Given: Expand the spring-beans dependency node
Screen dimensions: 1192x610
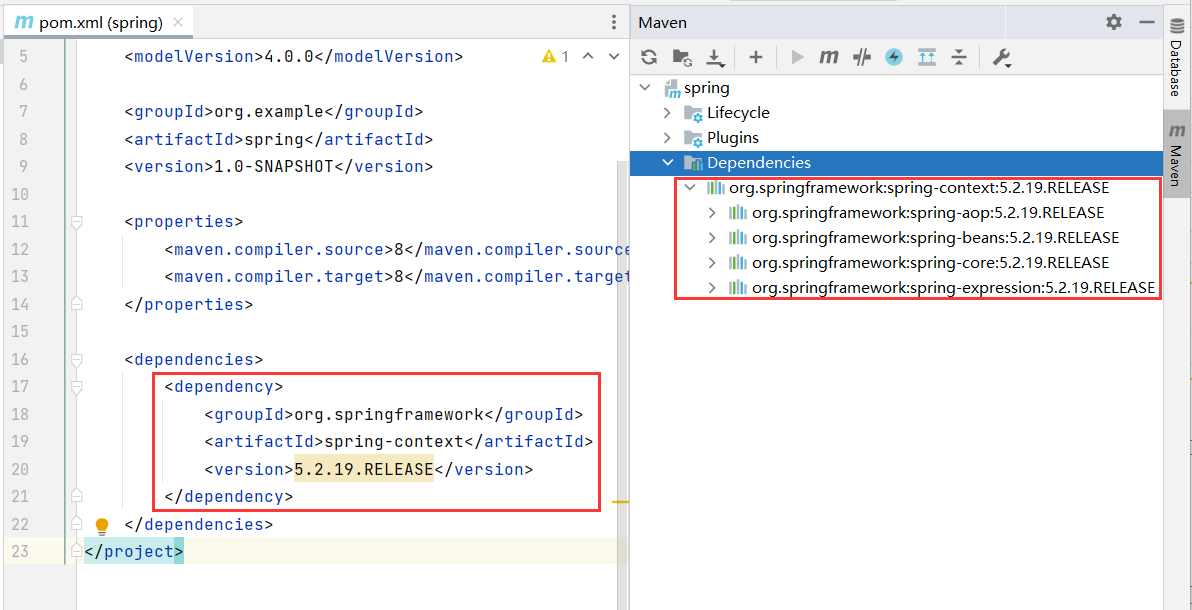Looking at the screenshot, I should point(712,238).
